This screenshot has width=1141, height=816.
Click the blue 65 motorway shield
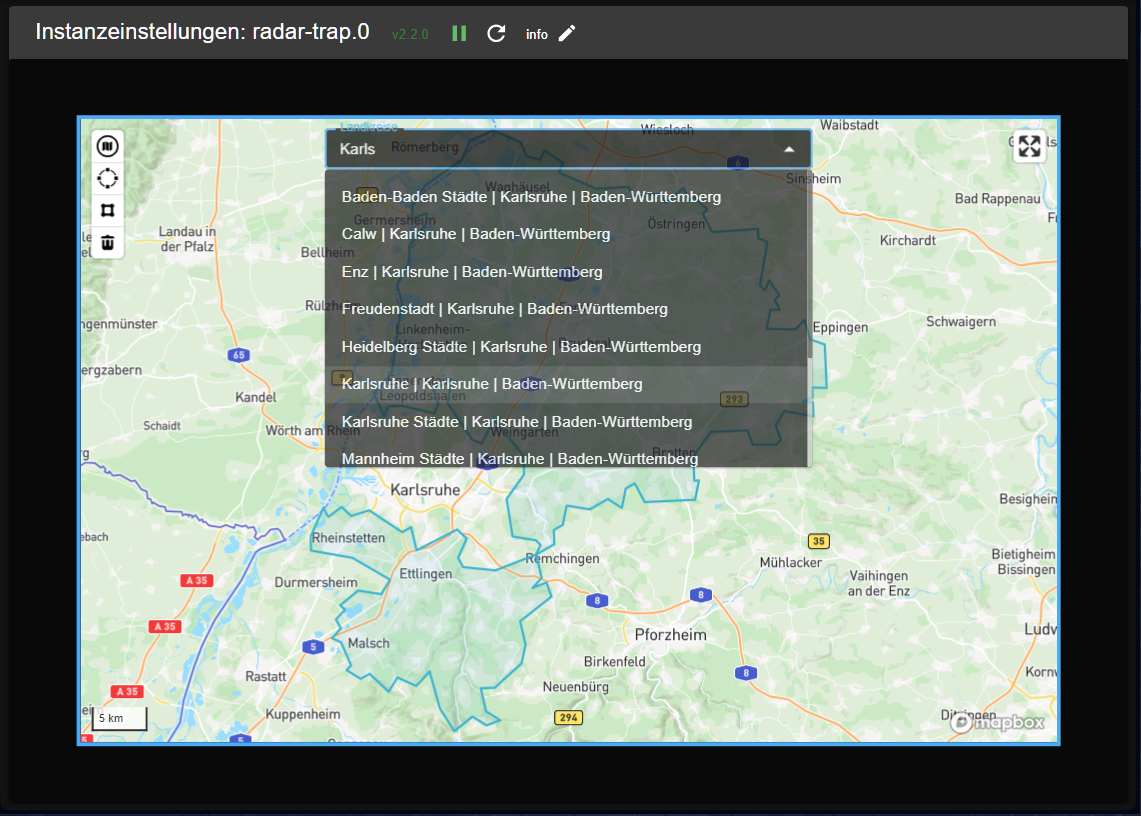(x=239, y=355)
